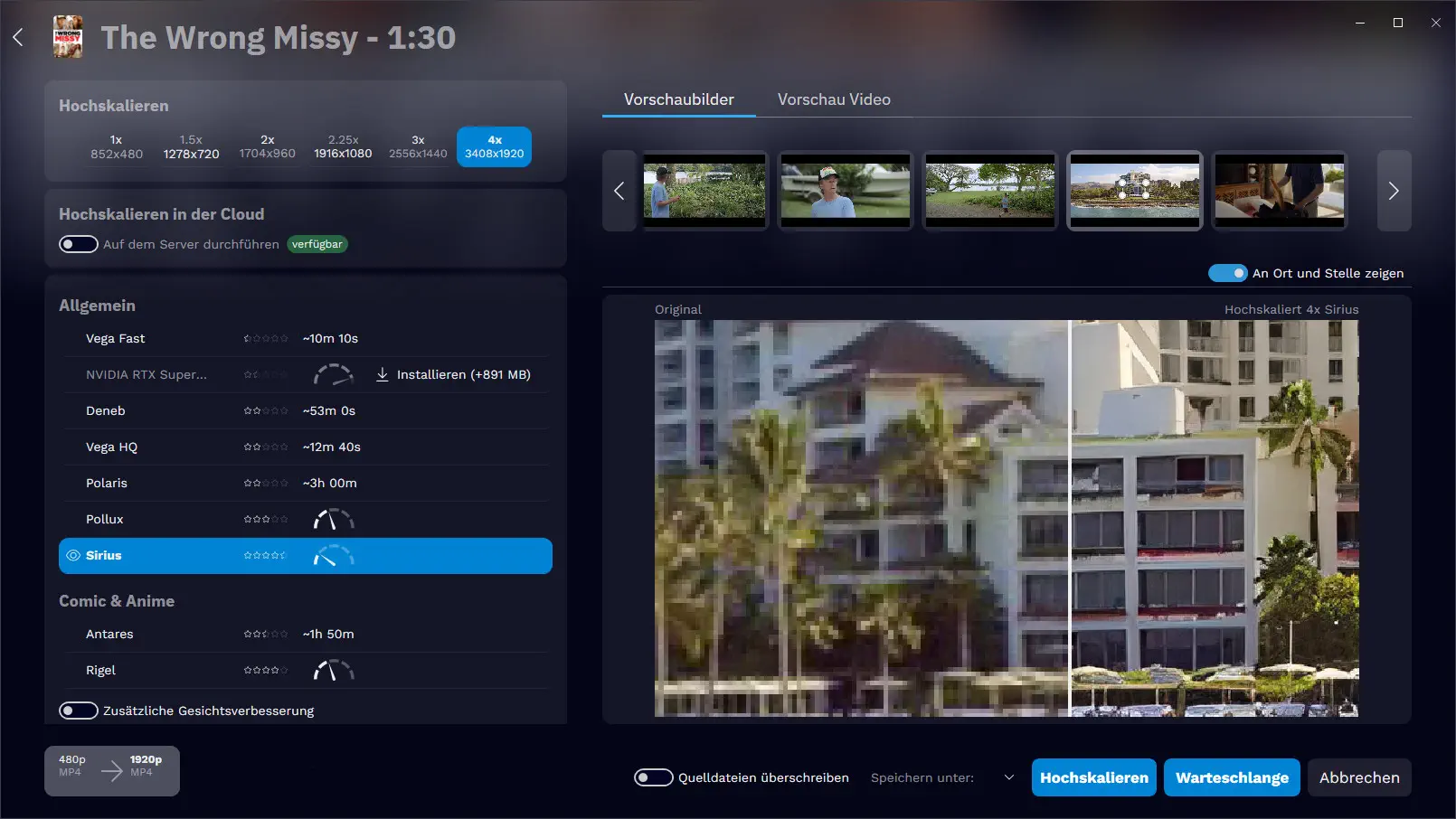Click the star rating of Vega Fast

point(265,339)
